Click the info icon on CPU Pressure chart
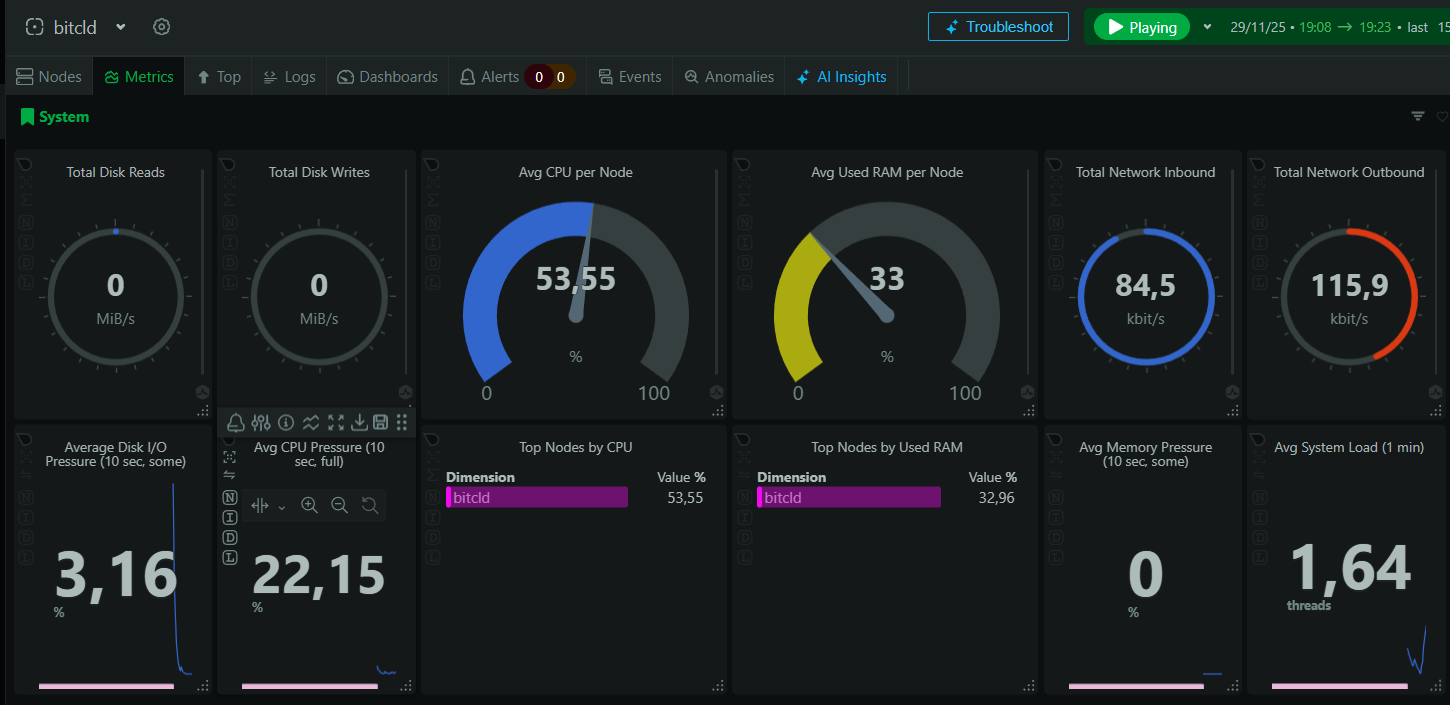The height and width of the screenshot is (705, 1450). pyautogui.click(x=286, y=422)
